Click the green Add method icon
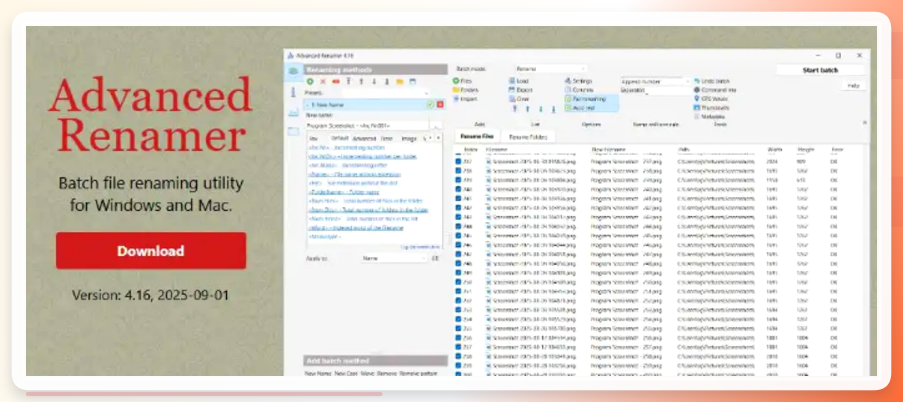903x402 pixels. click(x=310, y=82)
